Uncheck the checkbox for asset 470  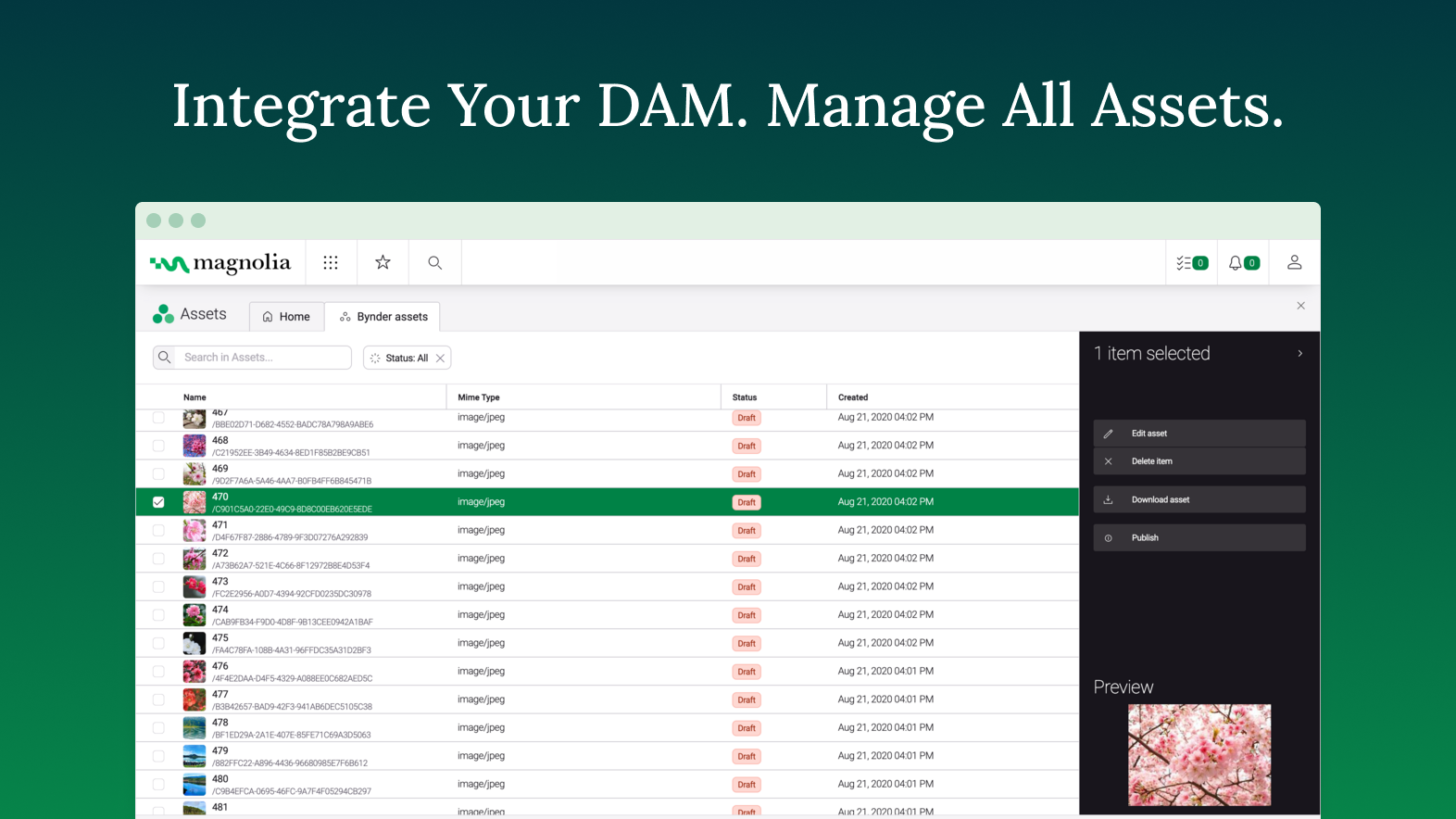158,502
